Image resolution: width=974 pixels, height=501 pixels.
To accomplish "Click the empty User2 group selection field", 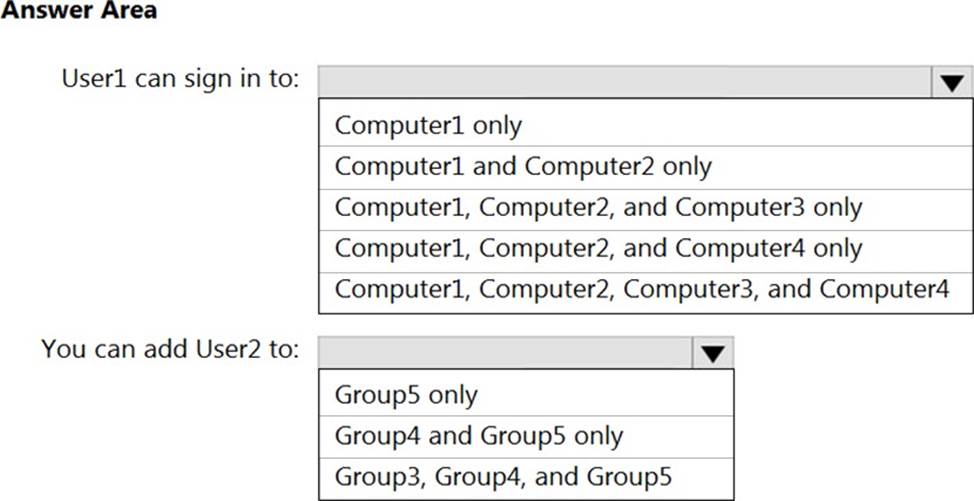I will coord(503,352).
